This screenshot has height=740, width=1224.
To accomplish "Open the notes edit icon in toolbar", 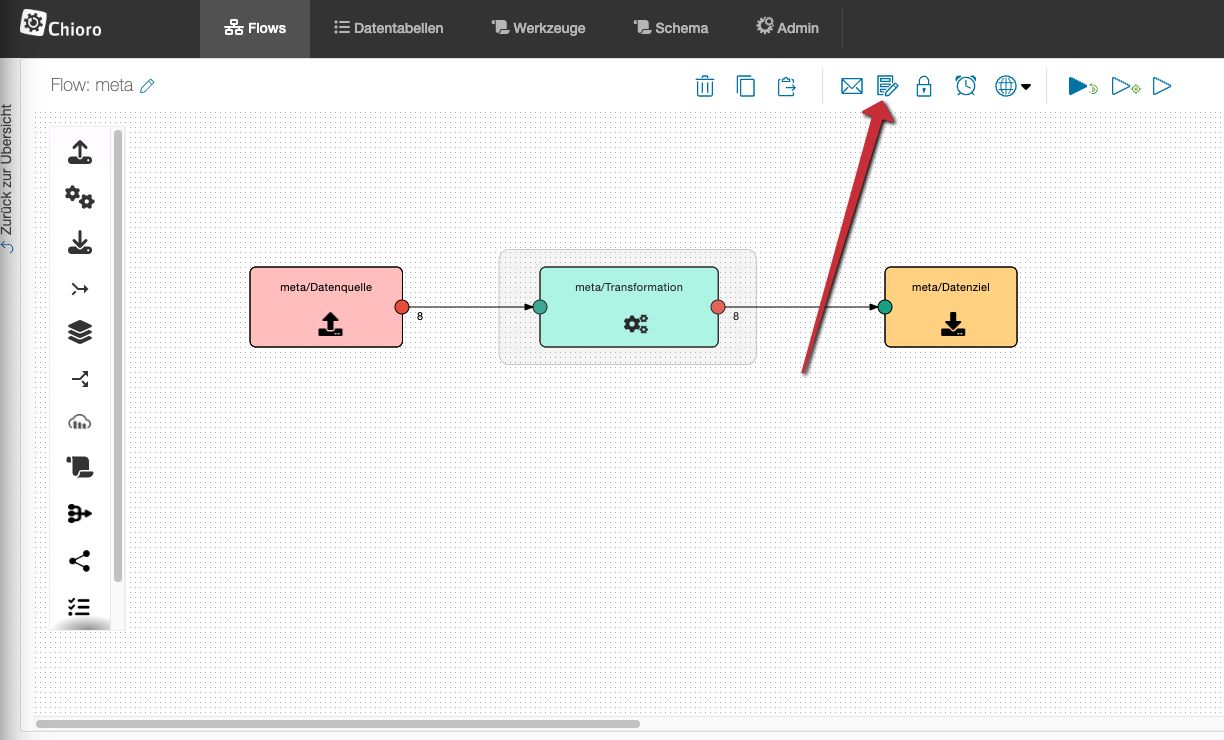I will click(887, 86).
